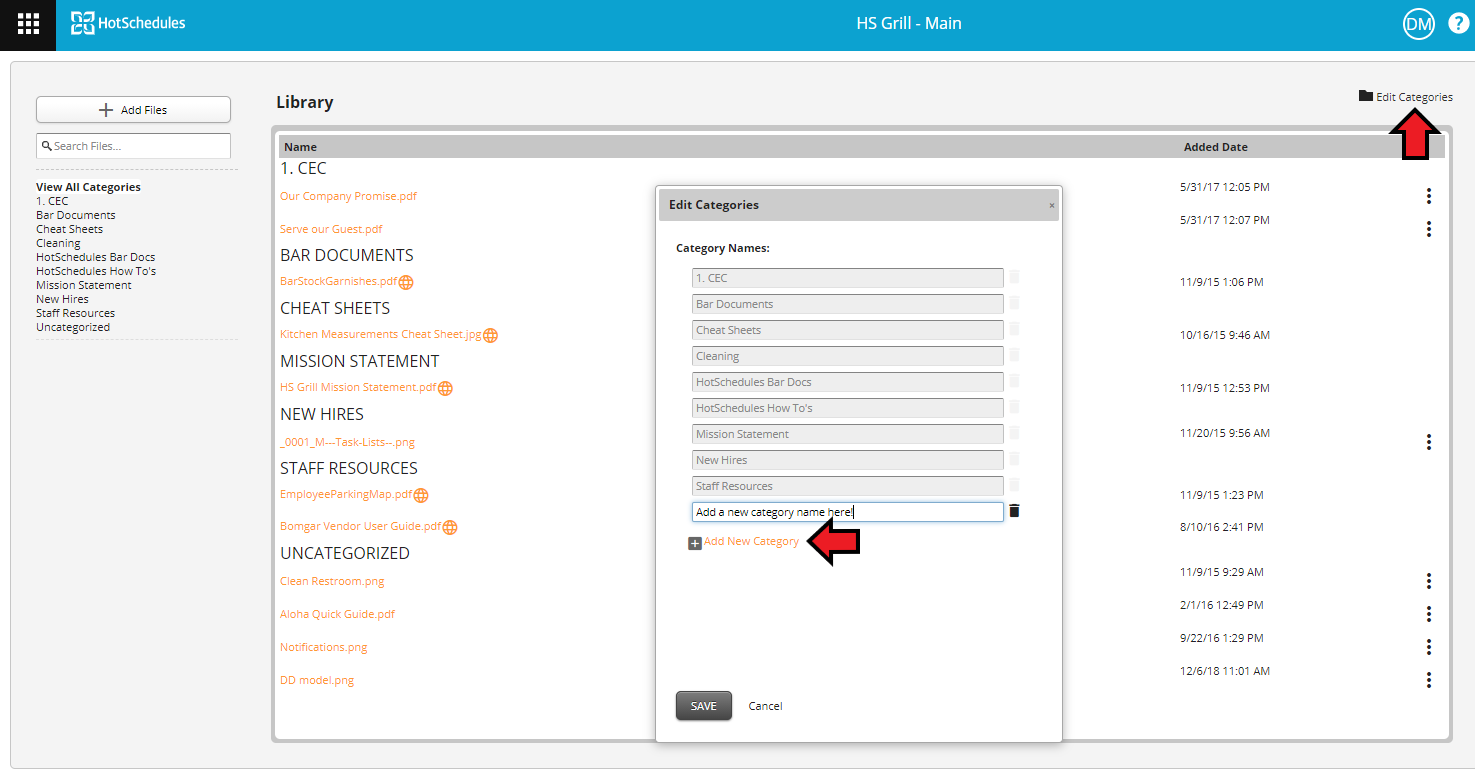The width and height of the screenshot is (1475, 772).
Task: Cancel the Edit Categories dialog
Action: 765,706
